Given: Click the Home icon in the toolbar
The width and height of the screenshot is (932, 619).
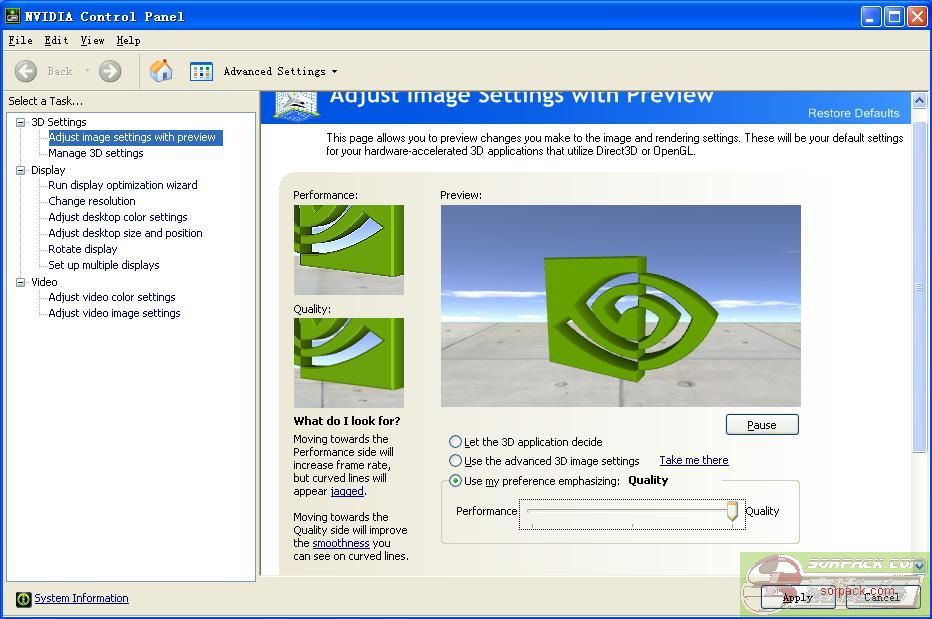Looking at the screenshot, I should tap(161, 71).
